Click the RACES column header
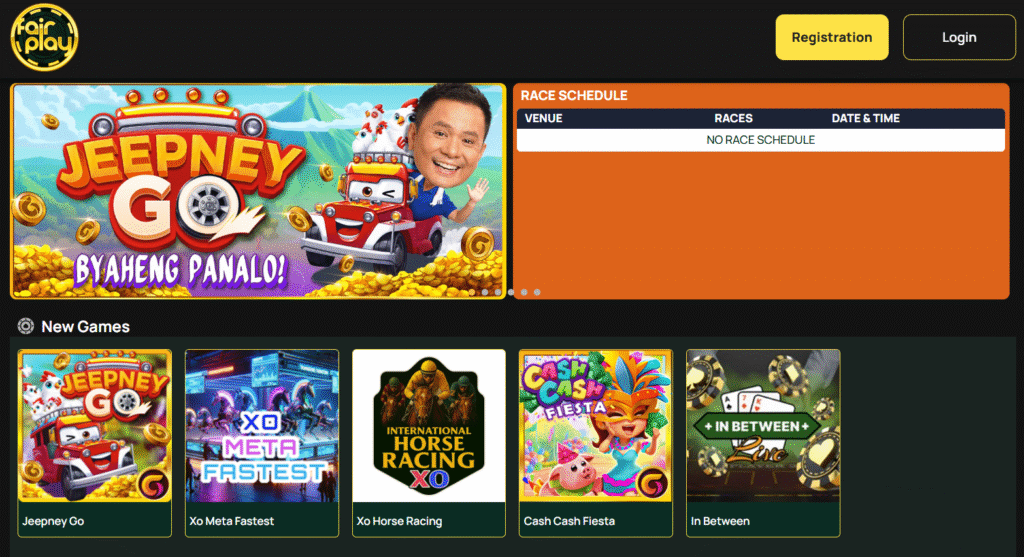 point(733,118)
